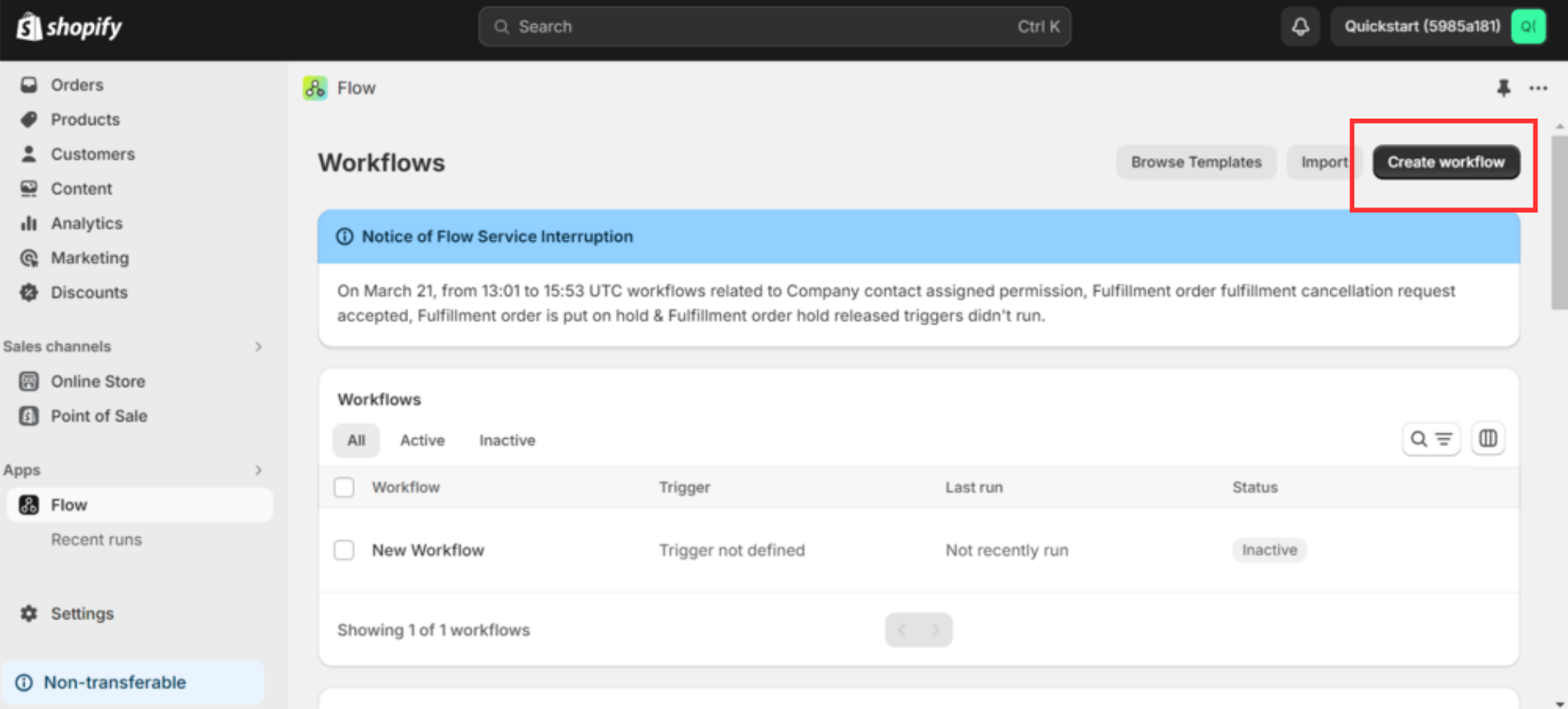
Task: Click the Orders sidebar icon
Action: point(29,85)
